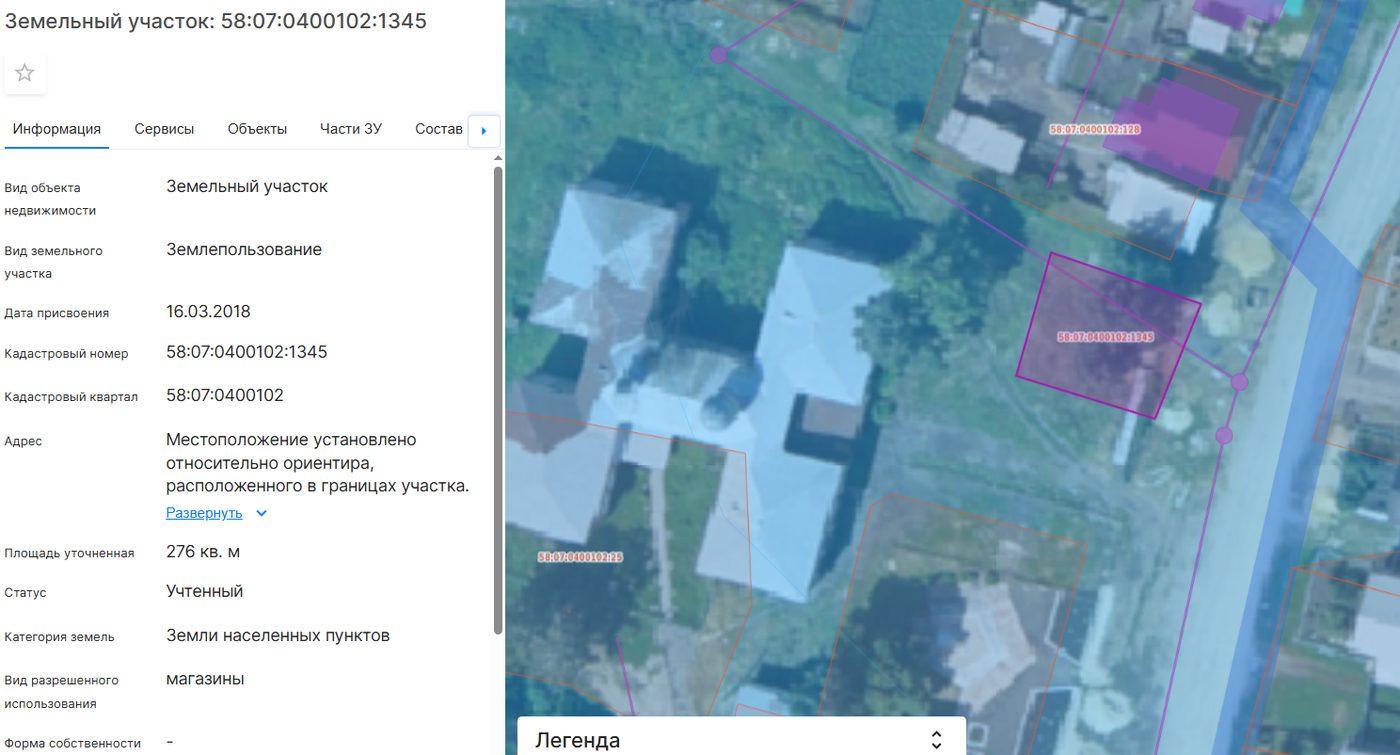This screenshot has width=1400, height=755.
Task: Open the Сервисы tab
Action: (164, 129)
